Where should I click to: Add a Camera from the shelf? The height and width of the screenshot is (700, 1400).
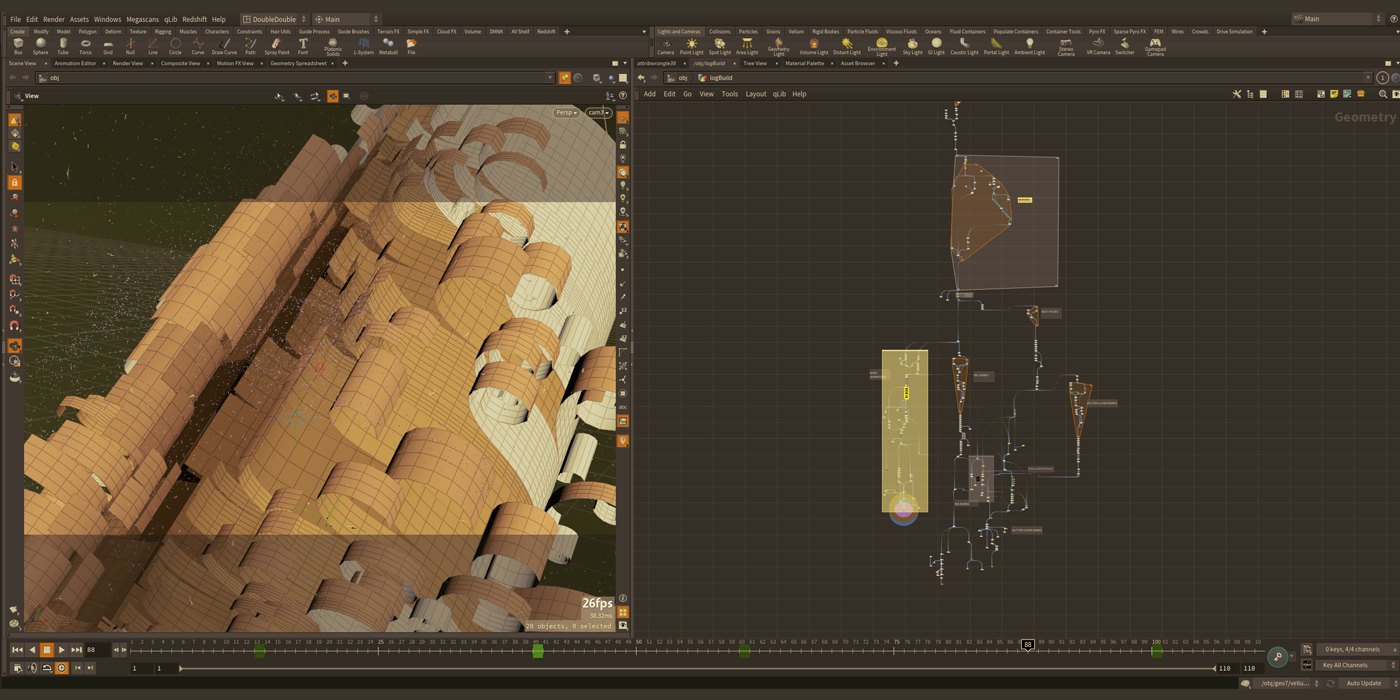point(665,46)
